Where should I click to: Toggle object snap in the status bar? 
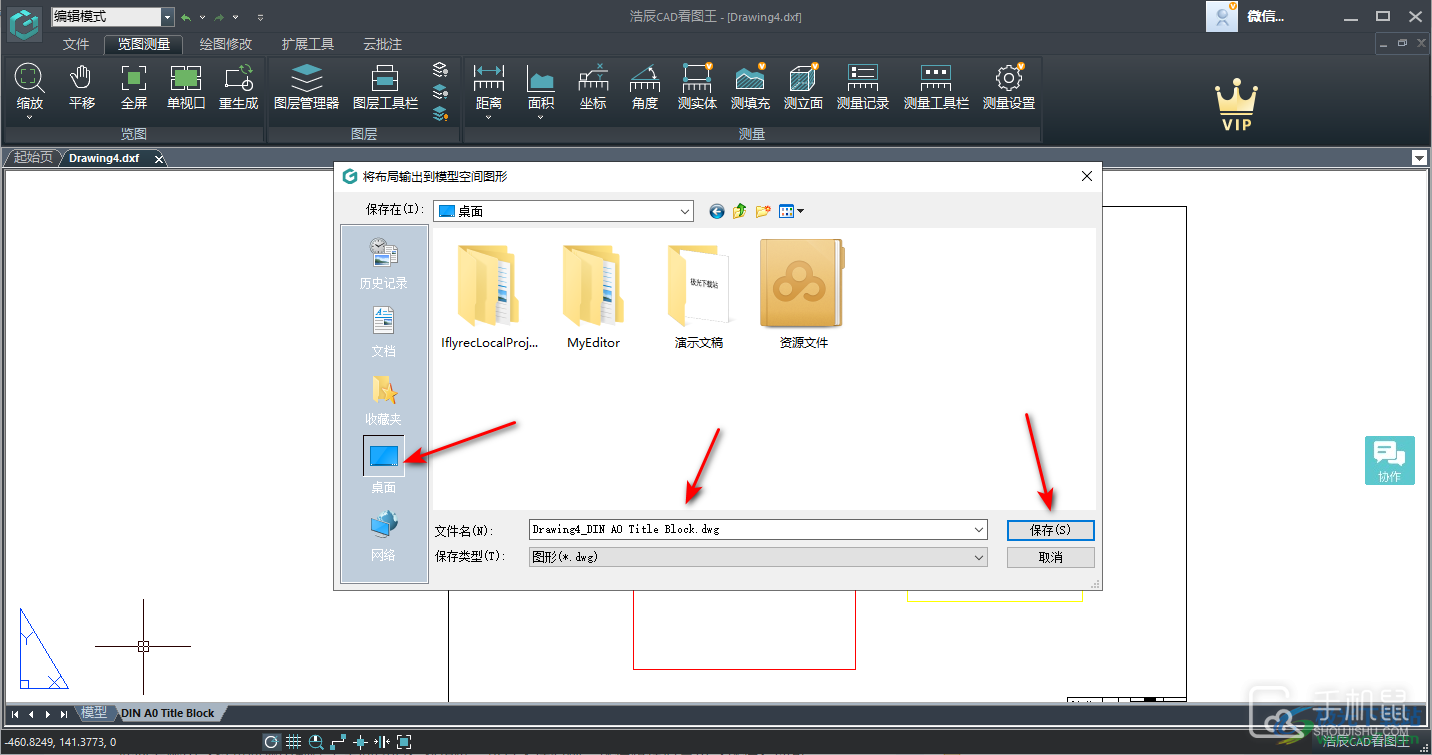[359, 741]
